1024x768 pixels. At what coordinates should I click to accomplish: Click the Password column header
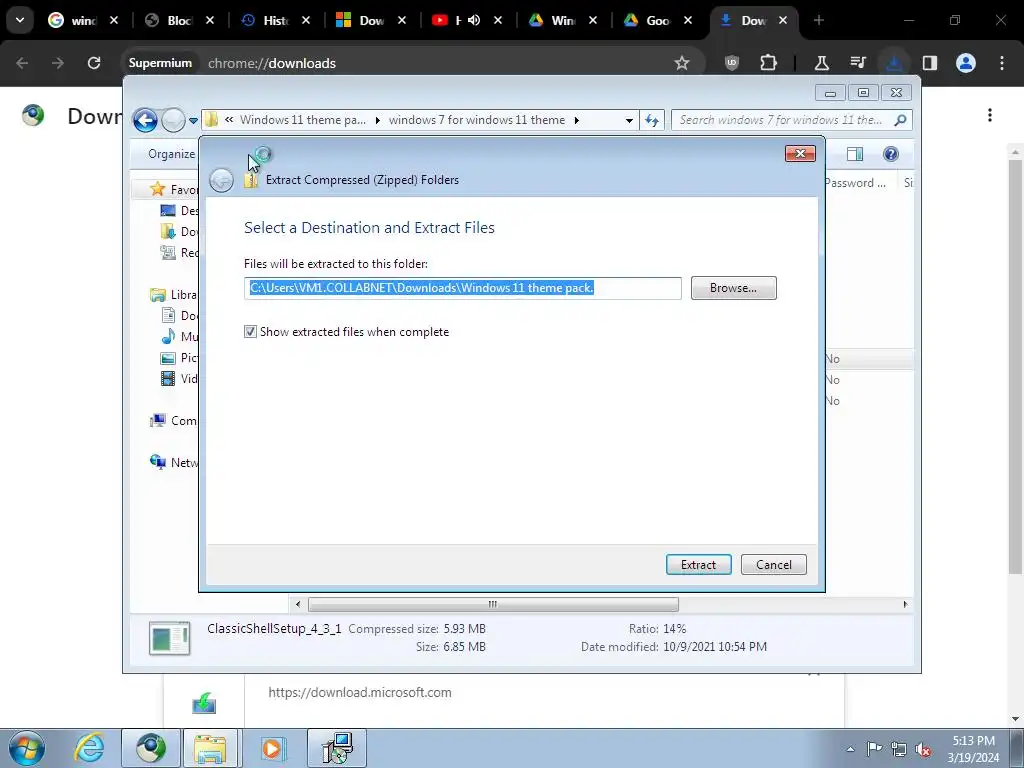coord(854,183)
